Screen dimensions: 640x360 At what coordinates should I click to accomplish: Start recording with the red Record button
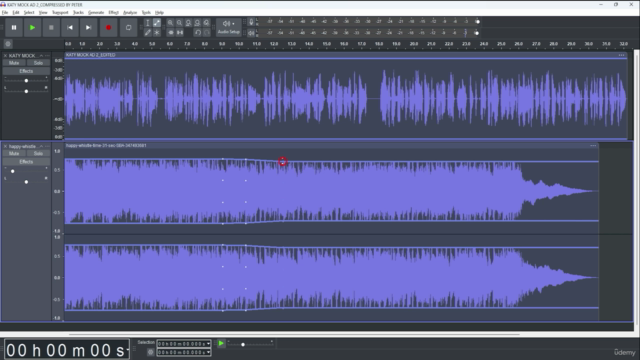click(109, 28)
